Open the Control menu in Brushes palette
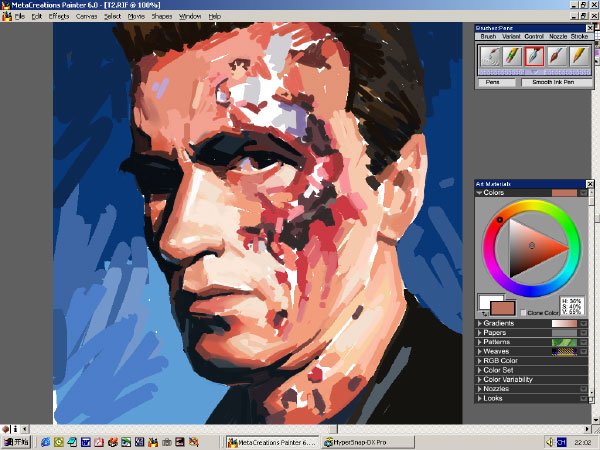The height and width of the screenshot is (450, 600). coord(534,36)
